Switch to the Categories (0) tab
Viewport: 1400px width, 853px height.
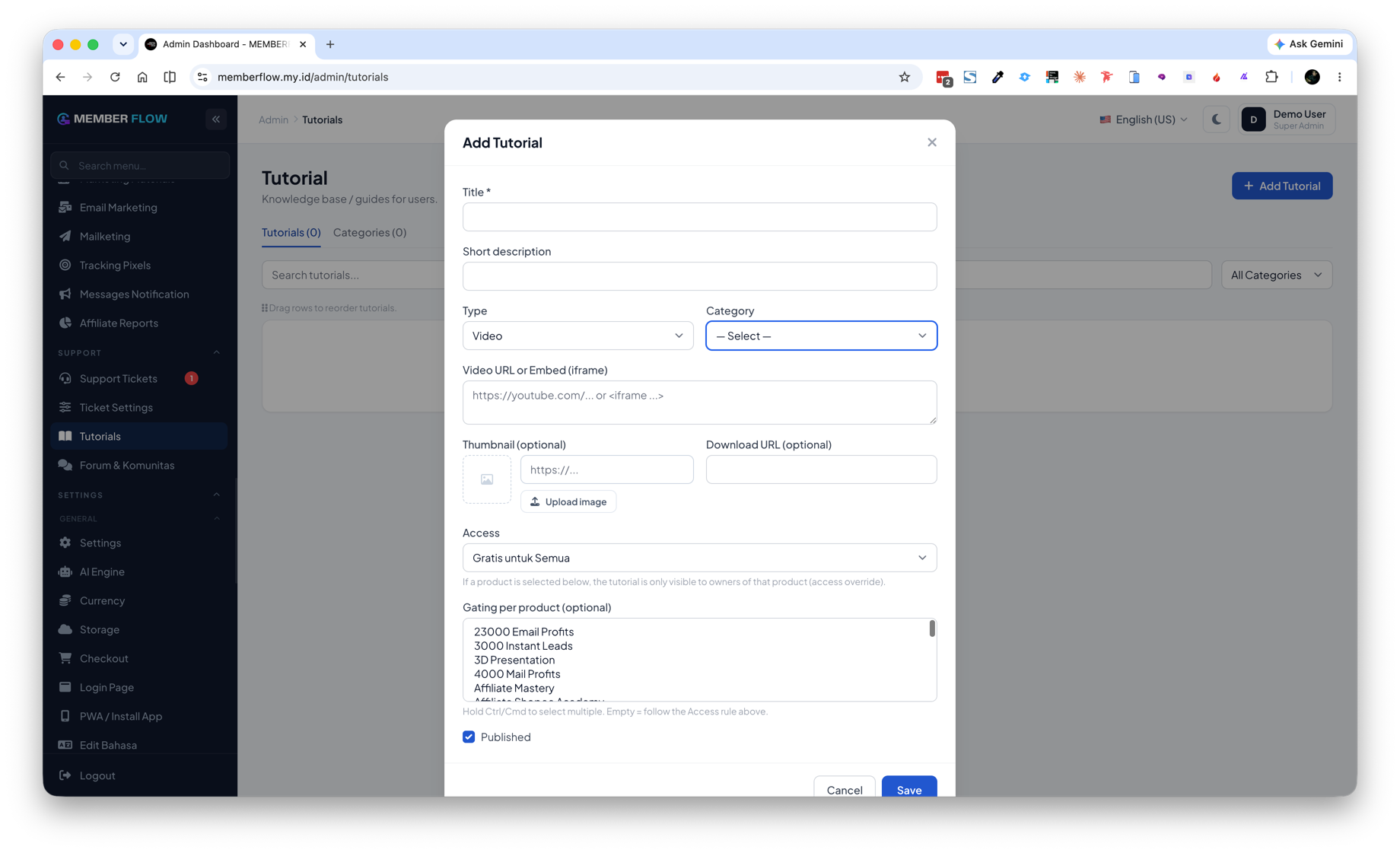pos(370,232)
